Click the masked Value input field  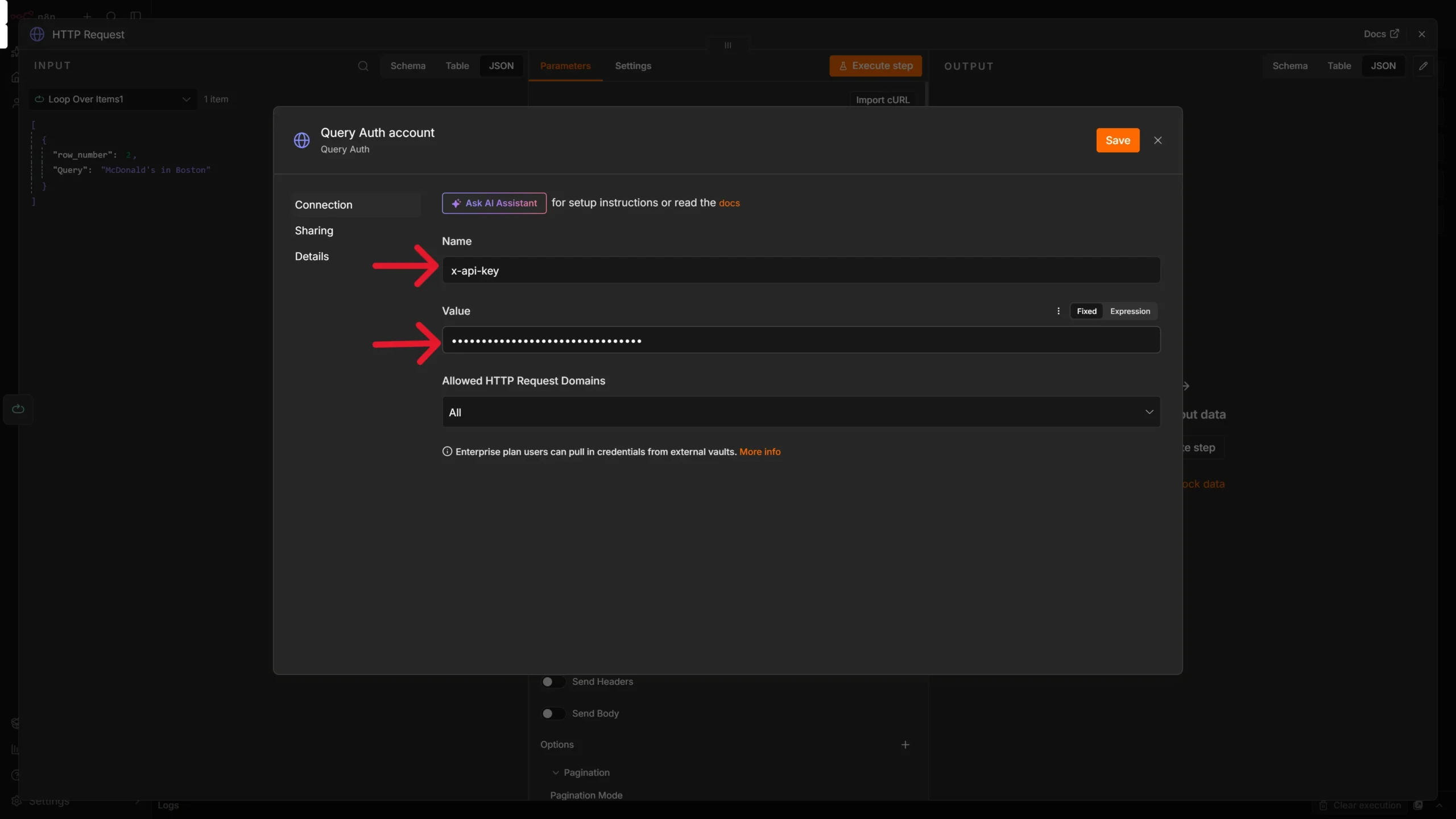(801, 340)
